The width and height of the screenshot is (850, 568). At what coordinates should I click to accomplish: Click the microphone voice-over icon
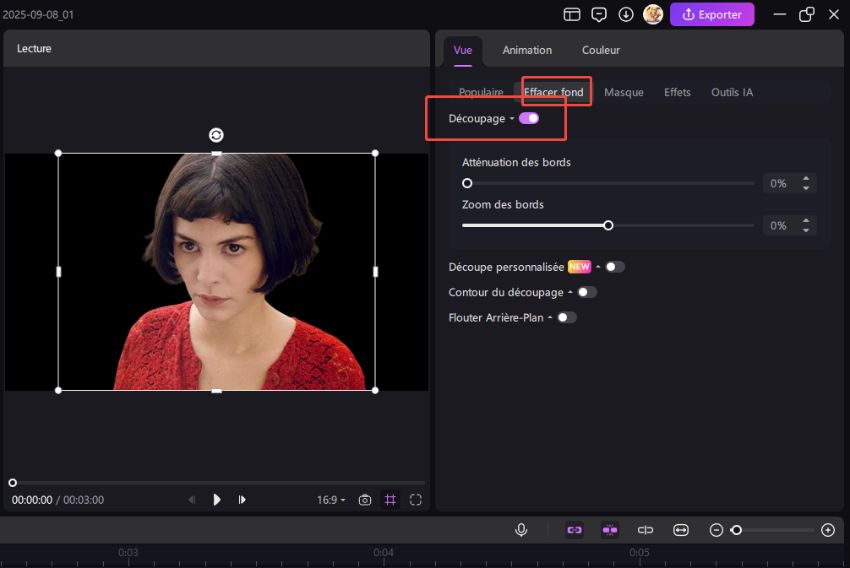point(521,530)
